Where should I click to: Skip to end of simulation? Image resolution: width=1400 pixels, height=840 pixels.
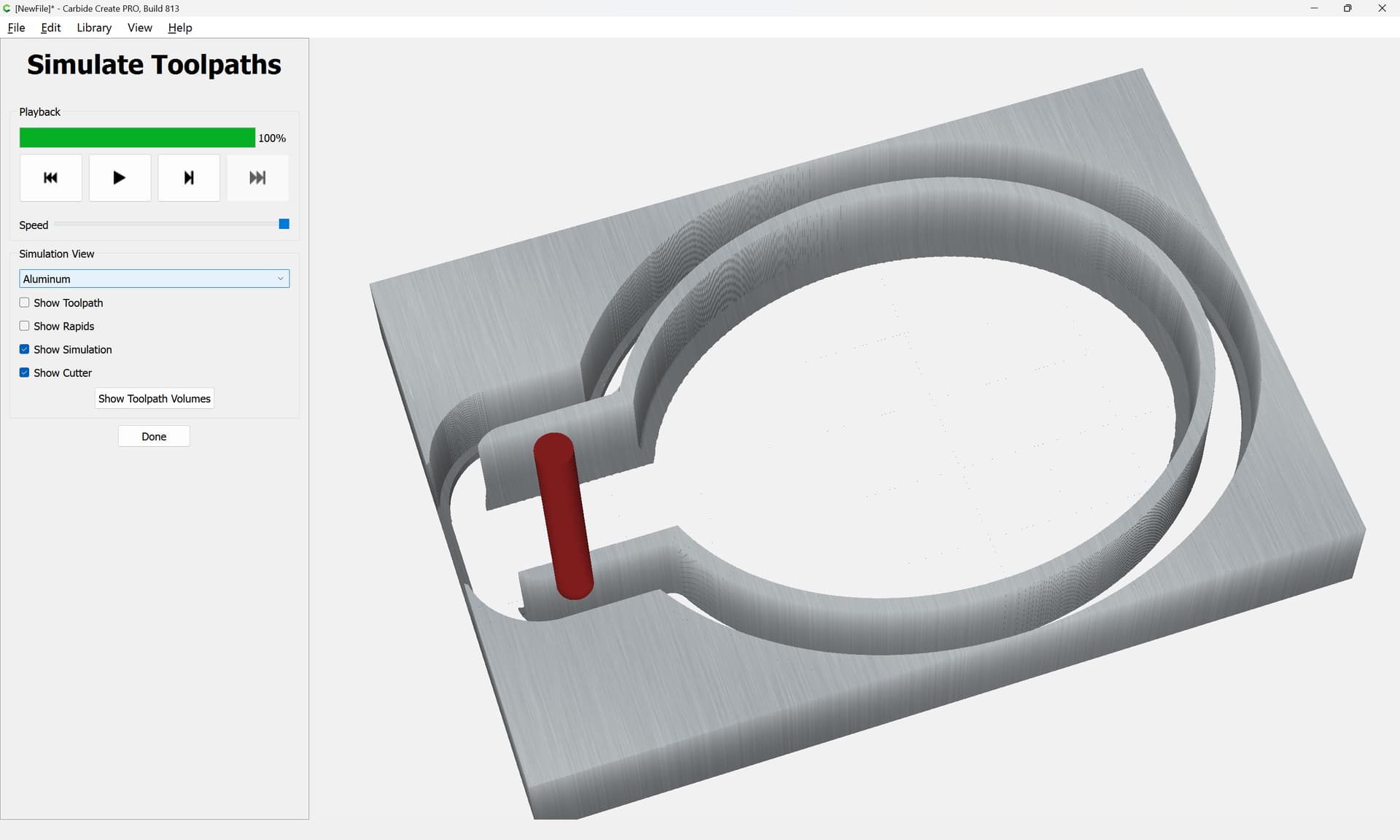(x=257, y=177)
